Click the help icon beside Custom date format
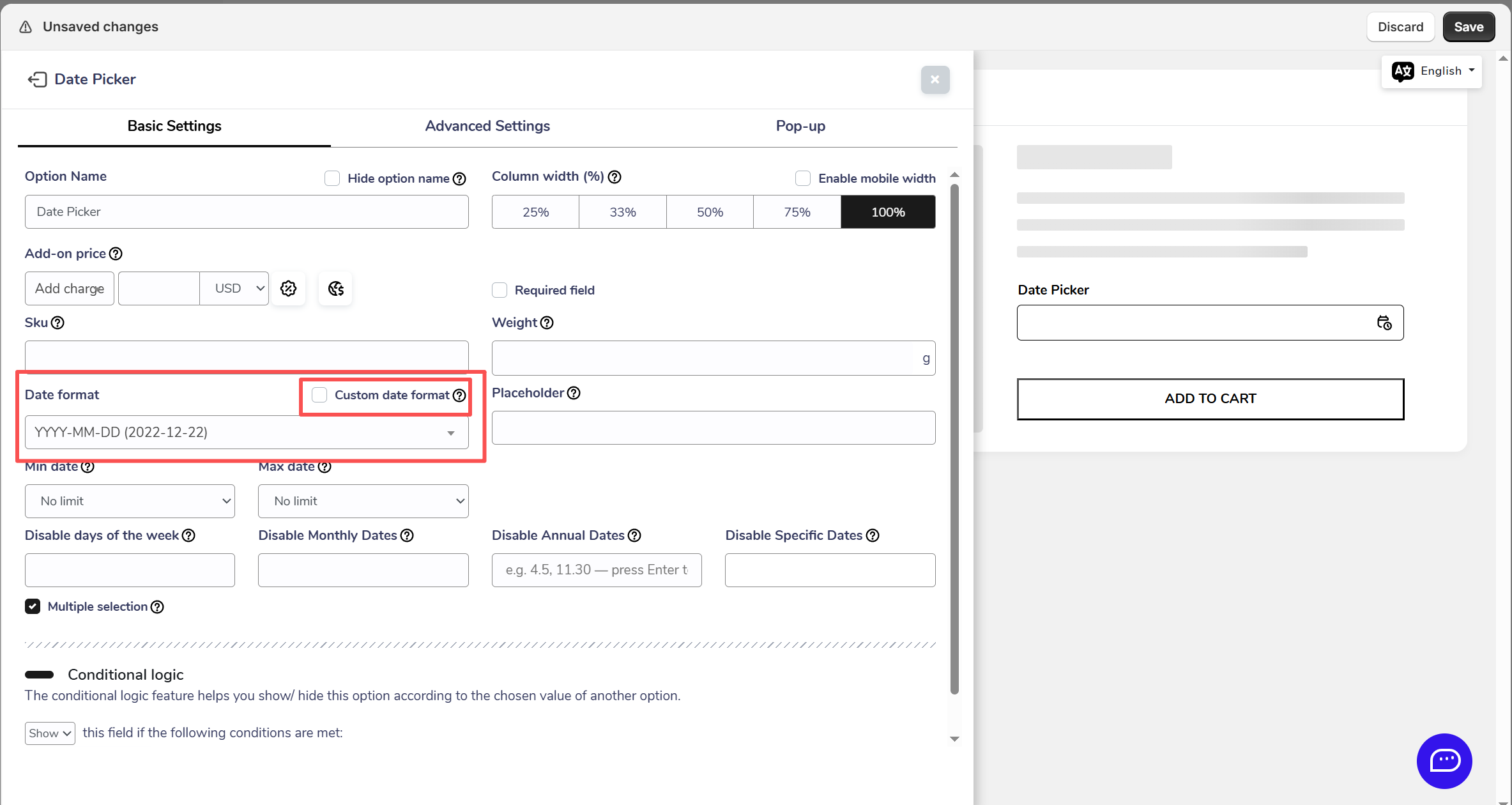This screenshot has width=1512, height=805. coord(459,395)
